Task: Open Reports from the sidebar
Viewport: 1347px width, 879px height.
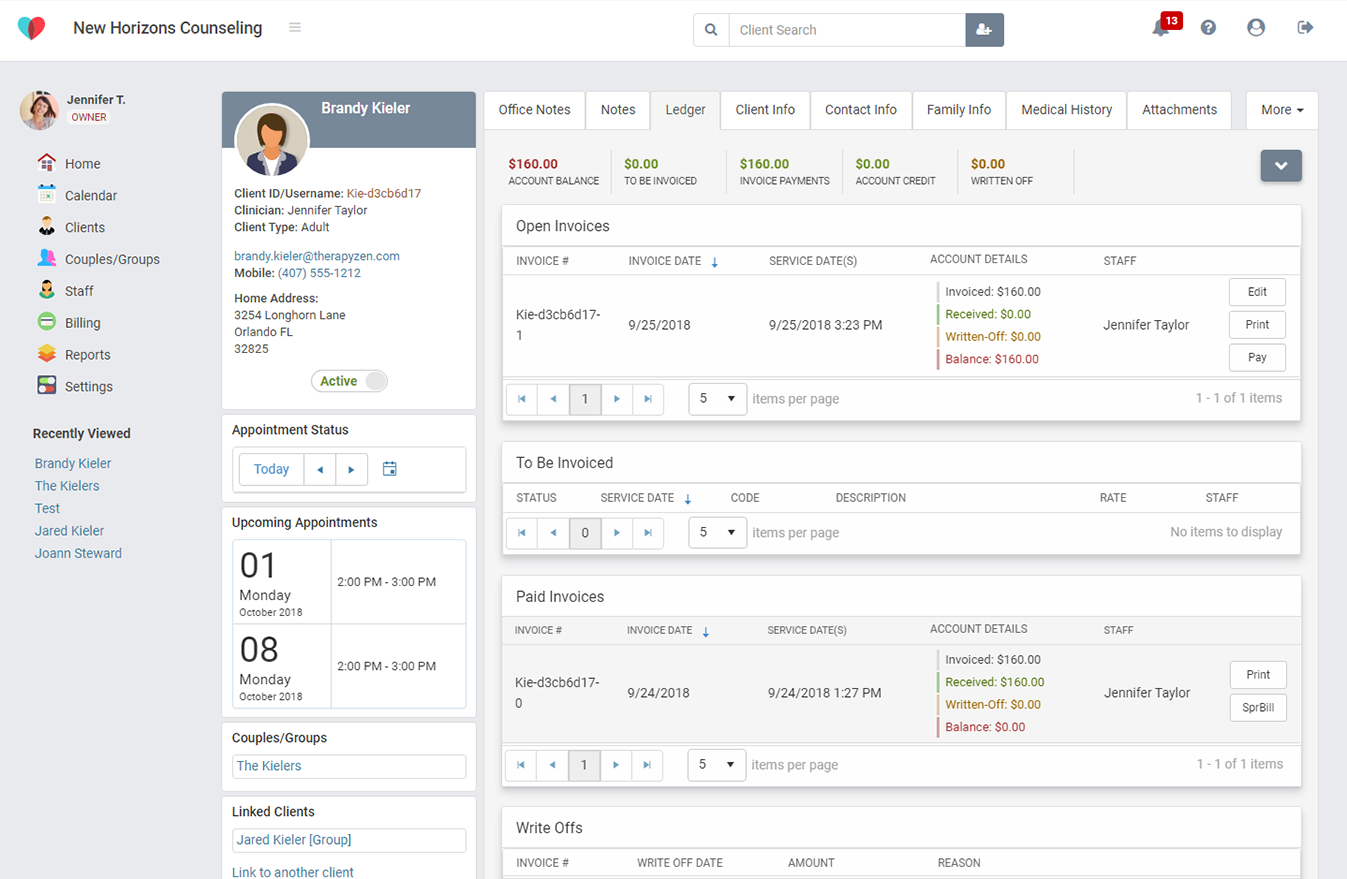Action: (87, 355)
